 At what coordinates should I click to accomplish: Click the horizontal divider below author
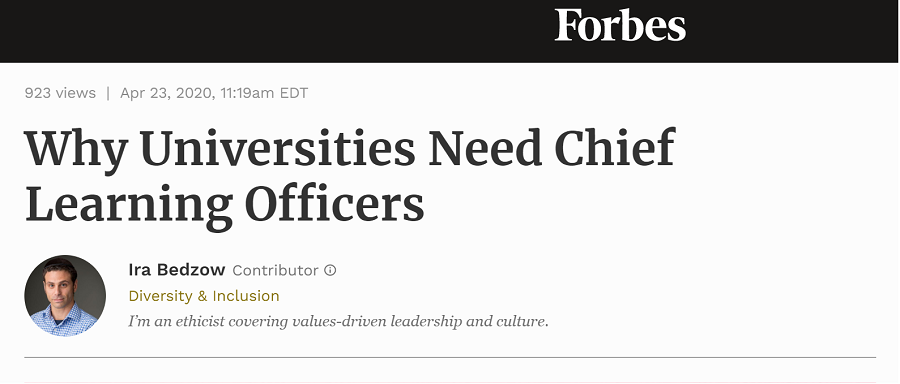(x=450, y=357)
